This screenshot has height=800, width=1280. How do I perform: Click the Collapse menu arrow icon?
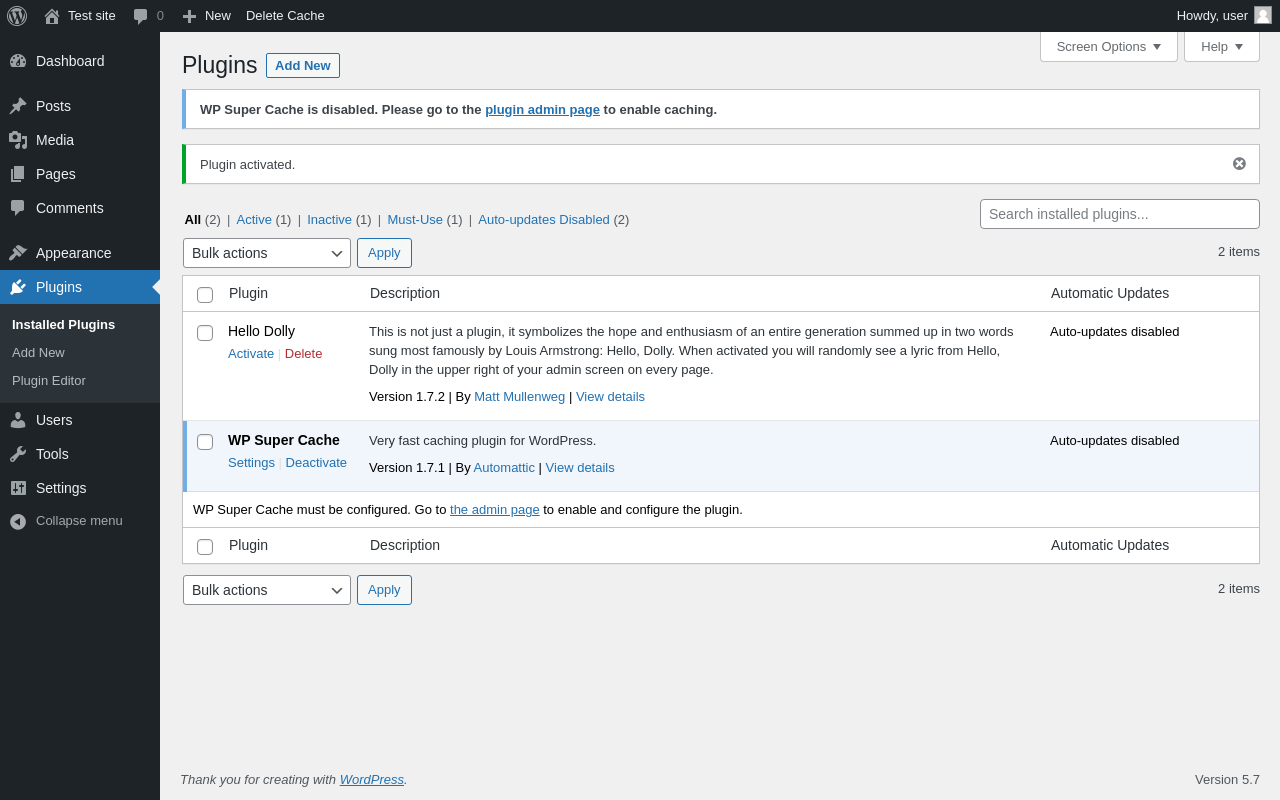point(18,521)
